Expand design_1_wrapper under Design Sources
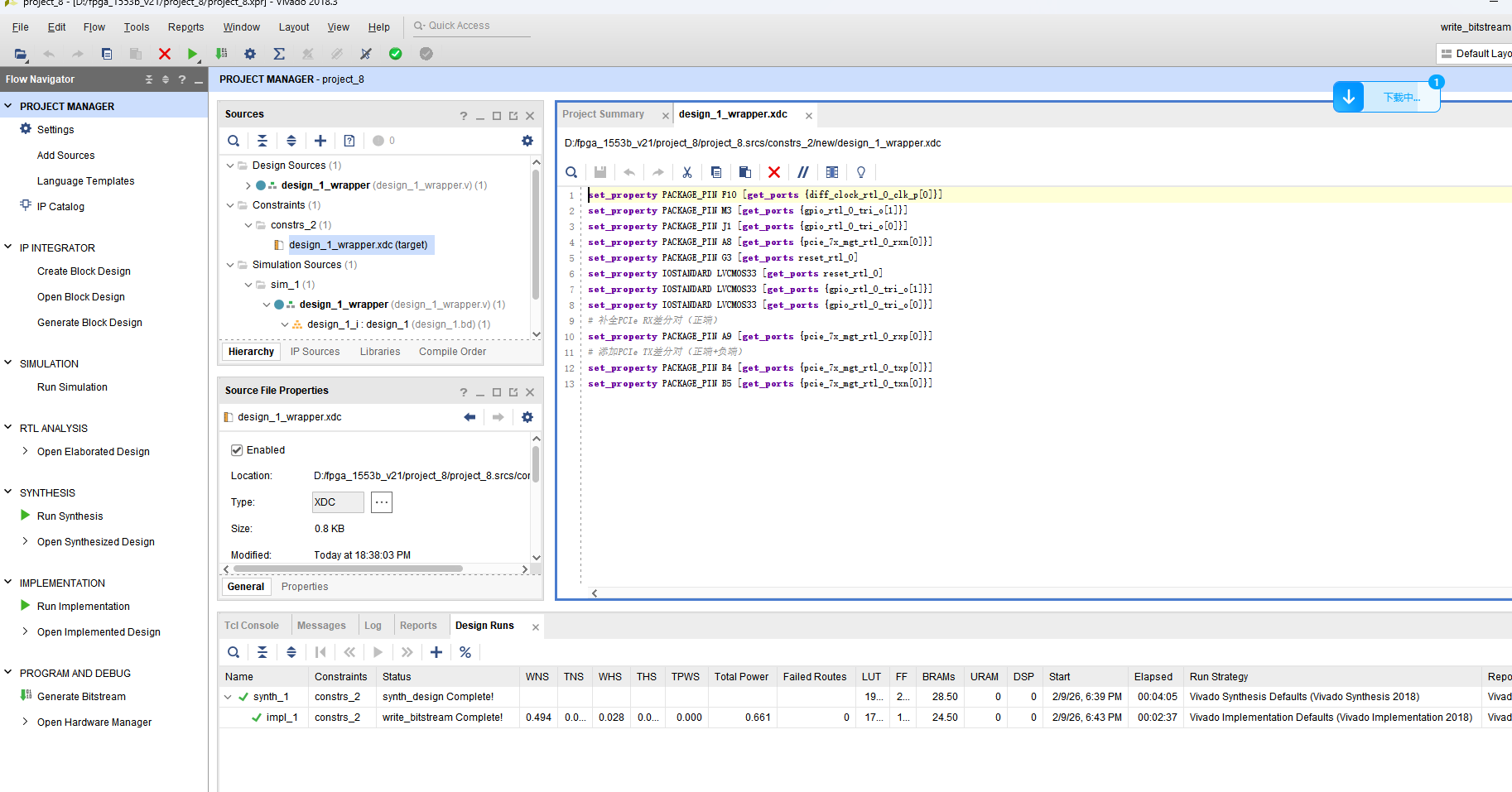 point(248,185)
